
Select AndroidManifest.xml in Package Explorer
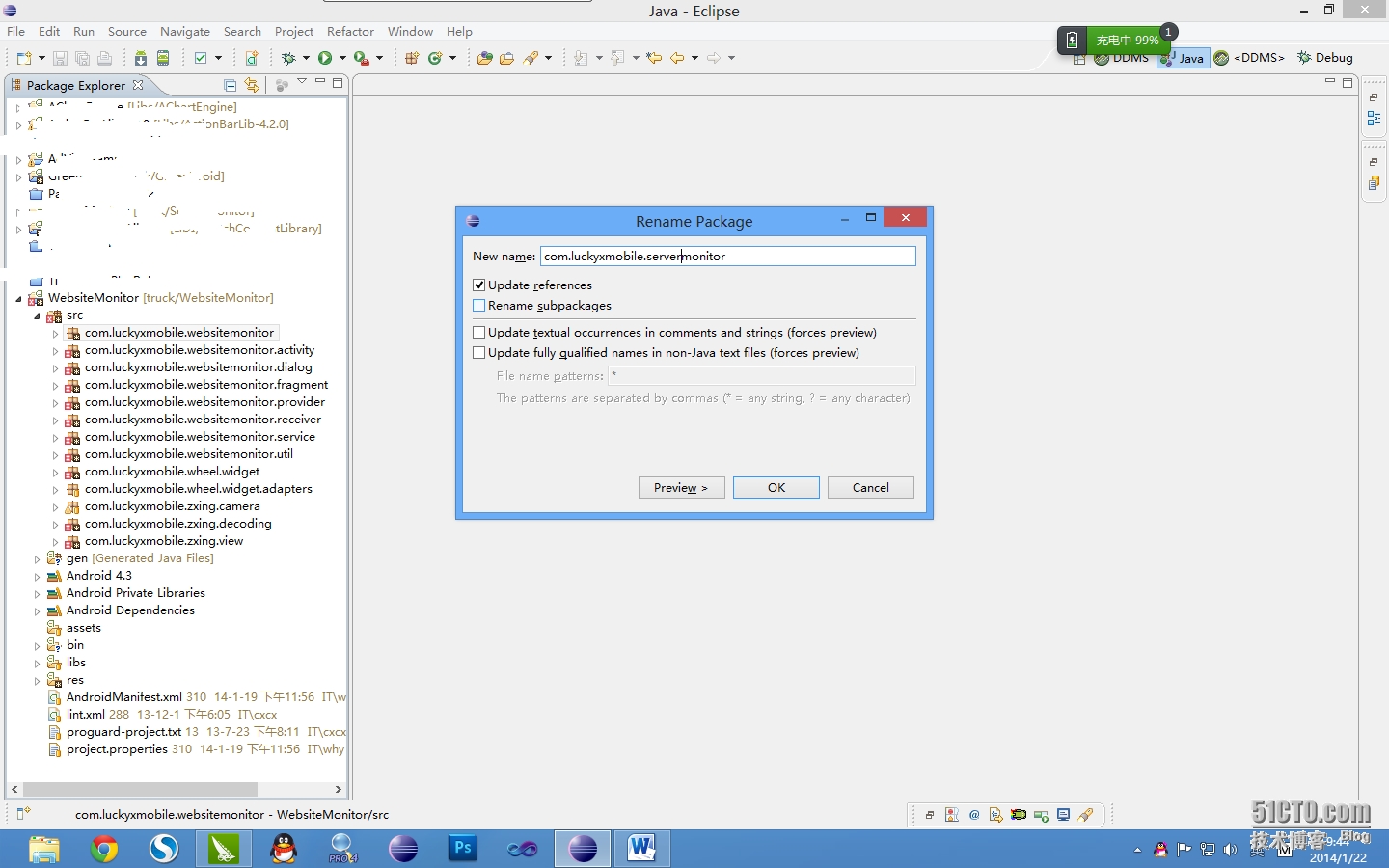(x=124, y=696)
